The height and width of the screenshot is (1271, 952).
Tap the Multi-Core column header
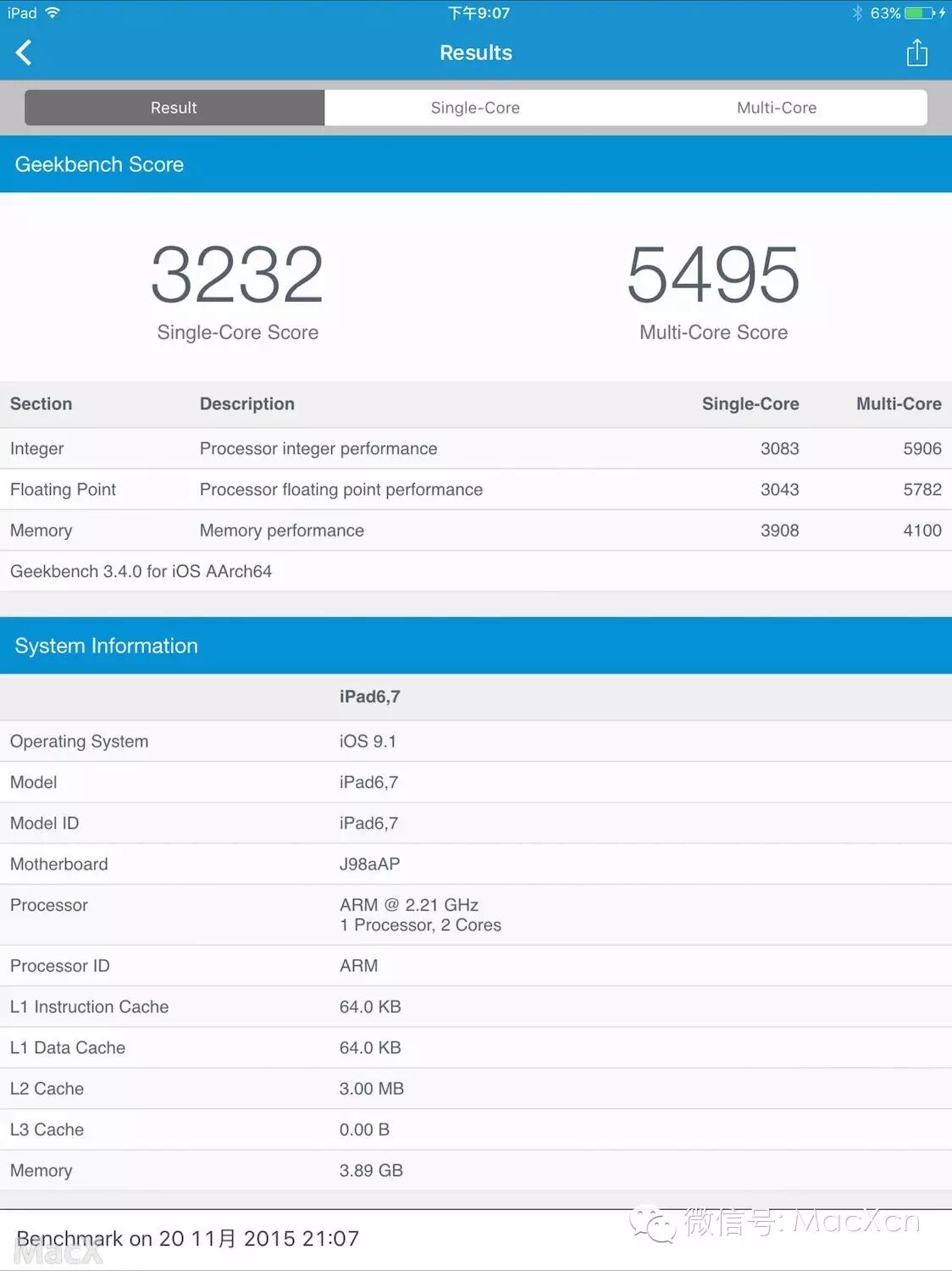point(899,404)
